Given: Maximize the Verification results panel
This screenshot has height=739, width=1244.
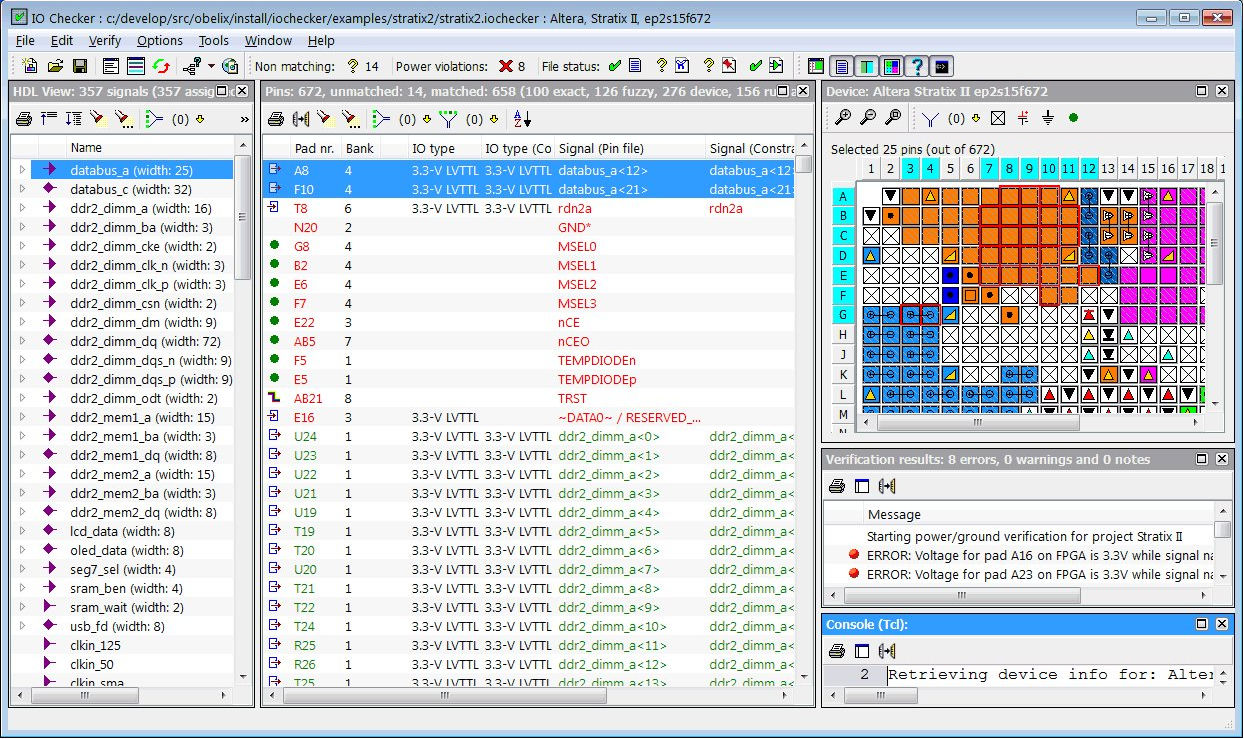Looking at the screenshot, I should (1203, 459).
